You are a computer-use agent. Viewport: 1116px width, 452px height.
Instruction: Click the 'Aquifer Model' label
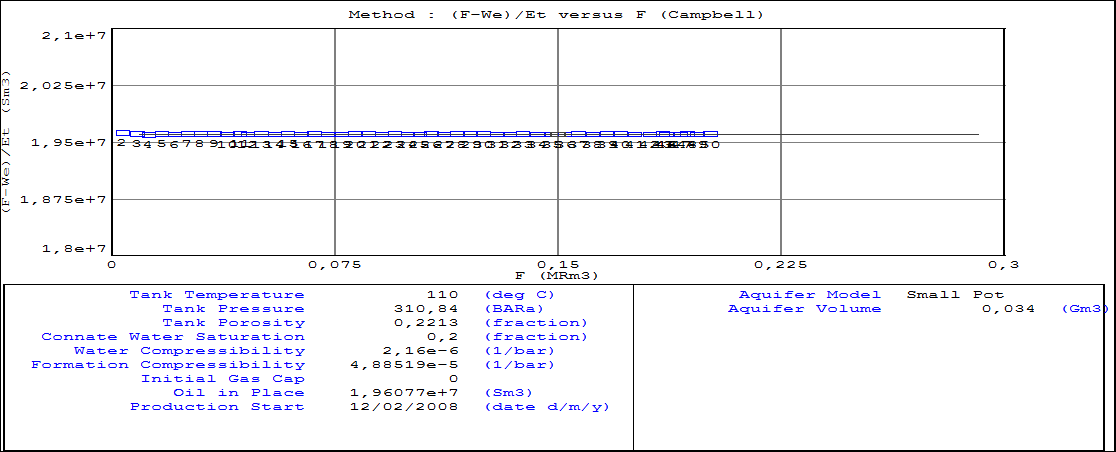click(810, 295)
